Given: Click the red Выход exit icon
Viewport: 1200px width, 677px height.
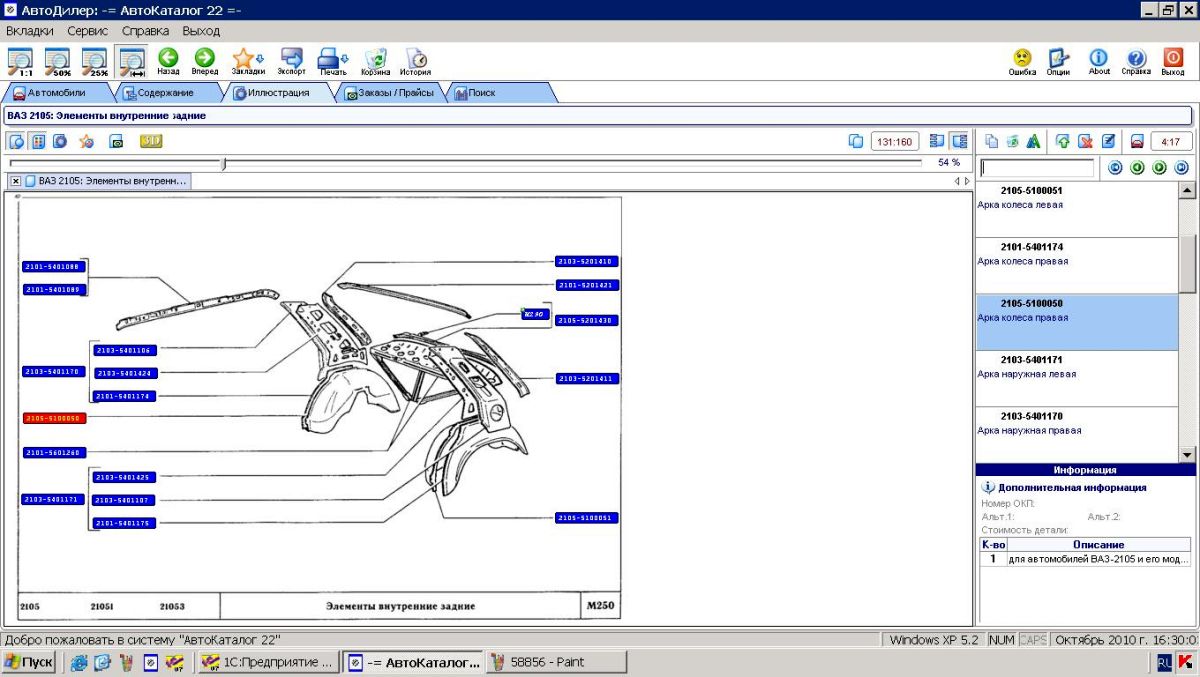Looking at the screenshot, I should (1173, 62).
